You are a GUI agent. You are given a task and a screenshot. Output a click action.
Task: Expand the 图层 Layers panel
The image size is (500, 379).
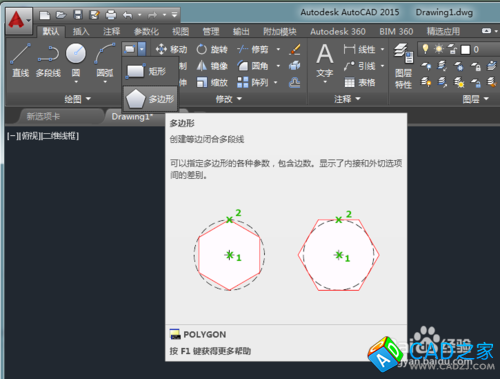476,99
